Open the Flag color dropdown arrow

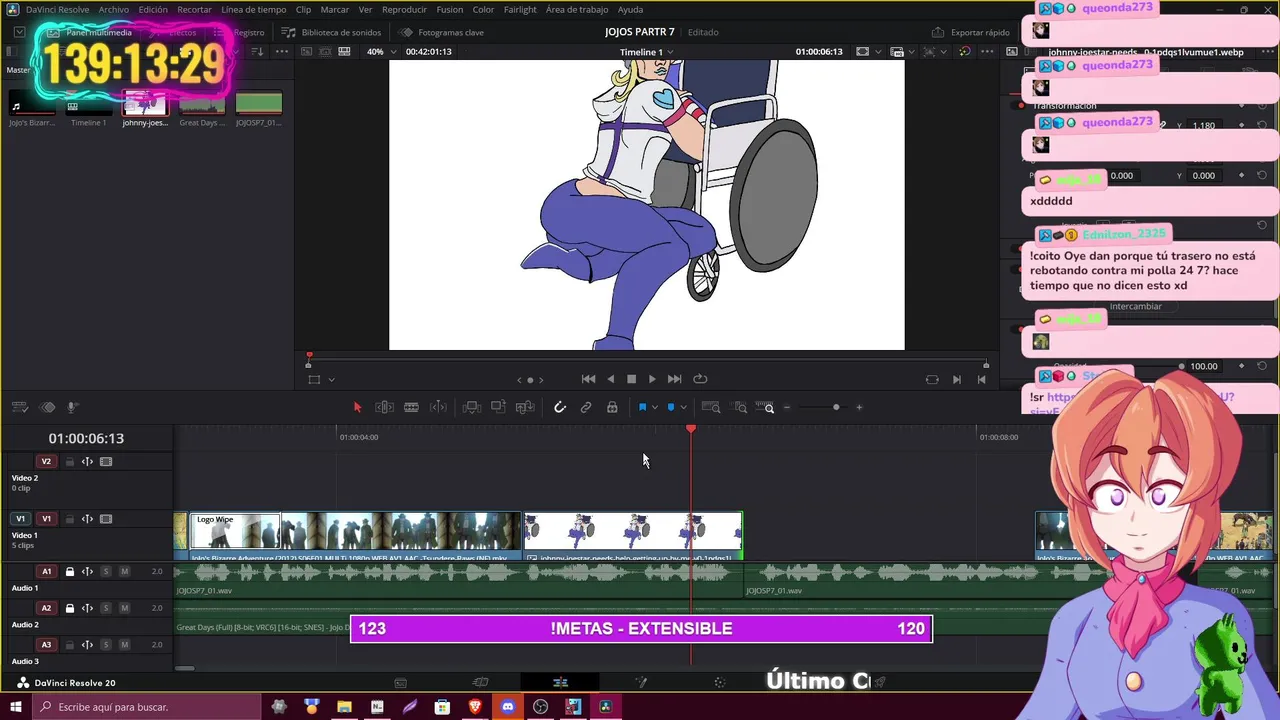tap(655, 407)
